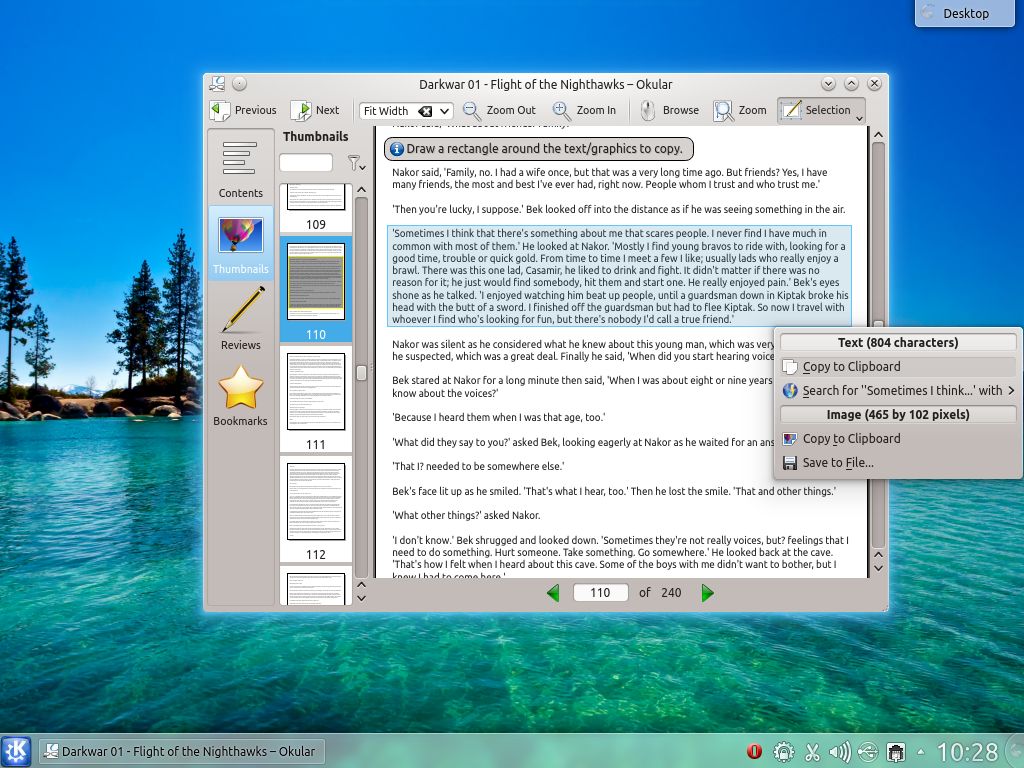Click the Okular taskbar entry

coord(181,752)
